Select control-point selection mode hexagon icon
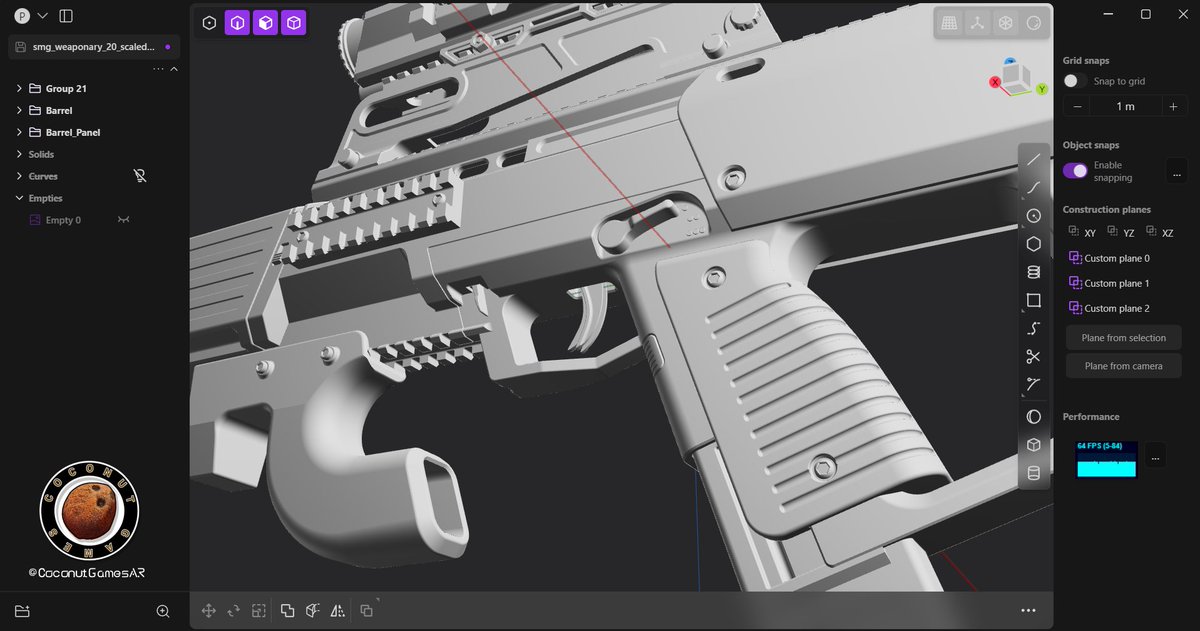Image resolution: width=1200 pixels, height=631 pixels. pos(209,22)
